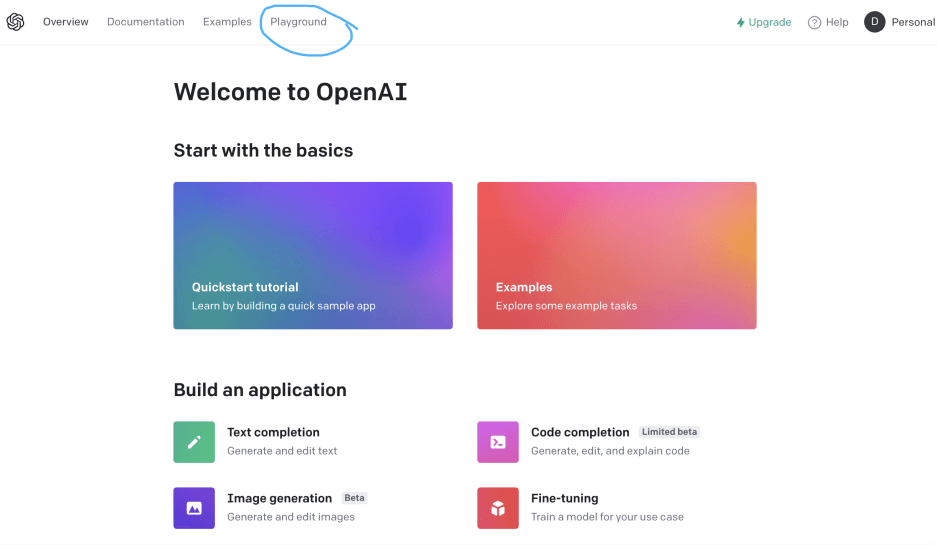Viewport: 937px width, 545px height.
Task: Open the "D" user avatar
Action: pos(875,22)
